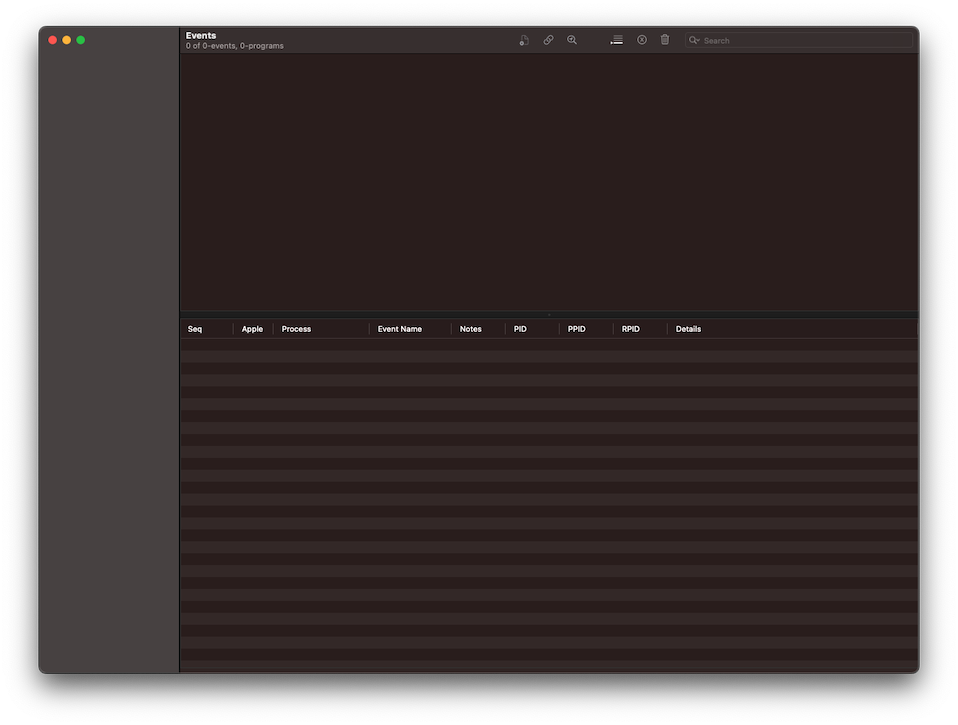Click the Events window title
The image size is (958, 725).
click(x=201, y=35)
